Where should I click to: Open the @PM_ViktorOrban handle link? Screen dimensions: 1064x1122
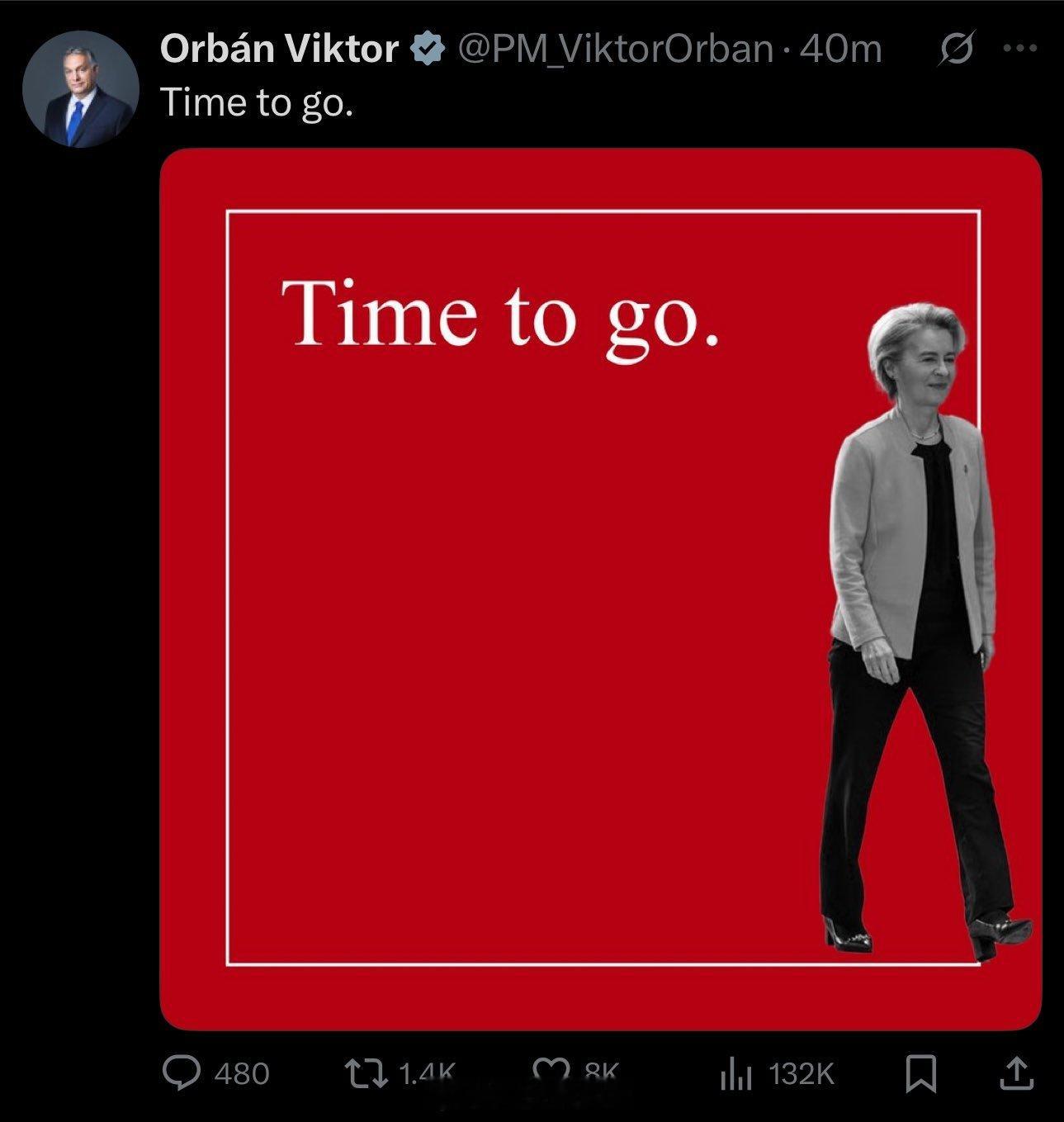coord(615,50)
